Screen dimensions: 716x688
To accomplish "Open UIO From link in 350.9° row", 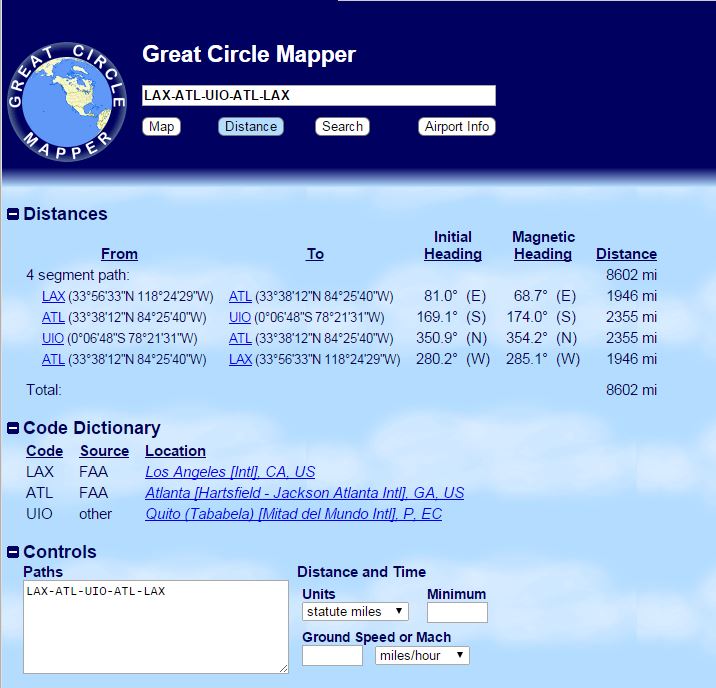I will point(53,338).
